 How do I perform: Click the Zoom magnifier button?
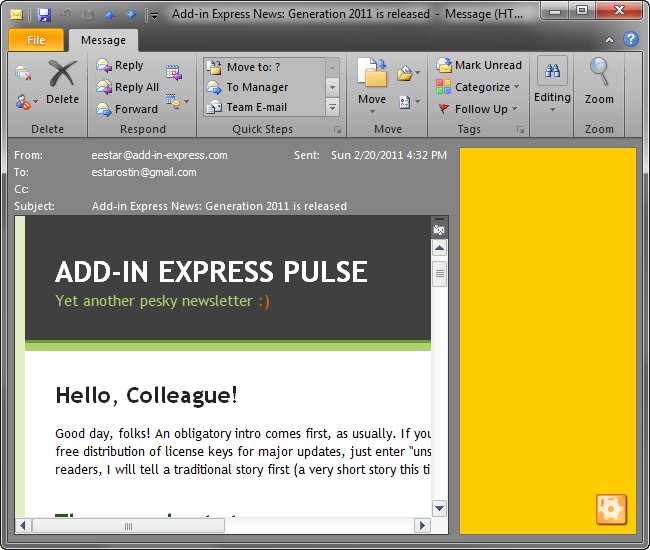tap(599, 81)
